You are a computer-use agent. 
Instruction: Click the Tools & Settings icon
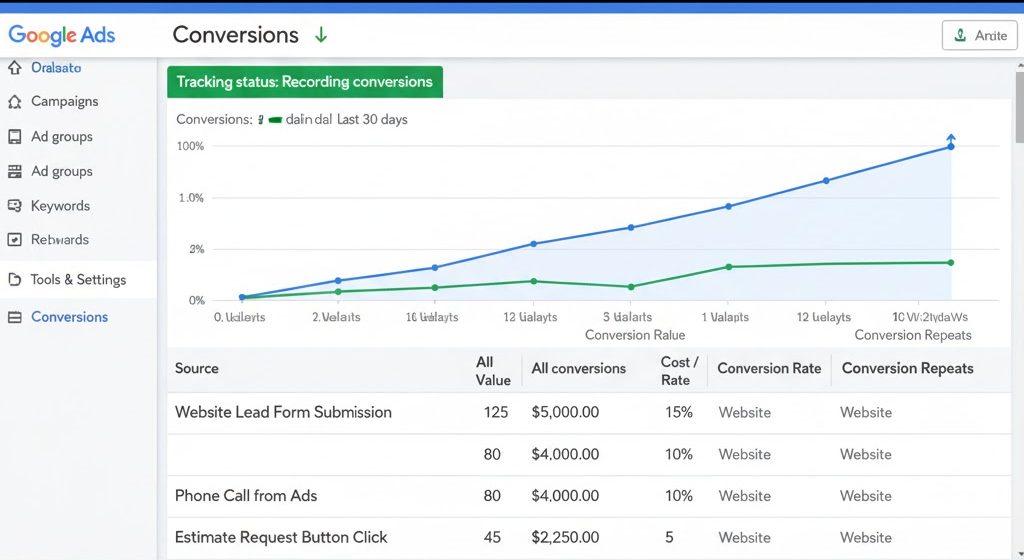pos(14,280)
